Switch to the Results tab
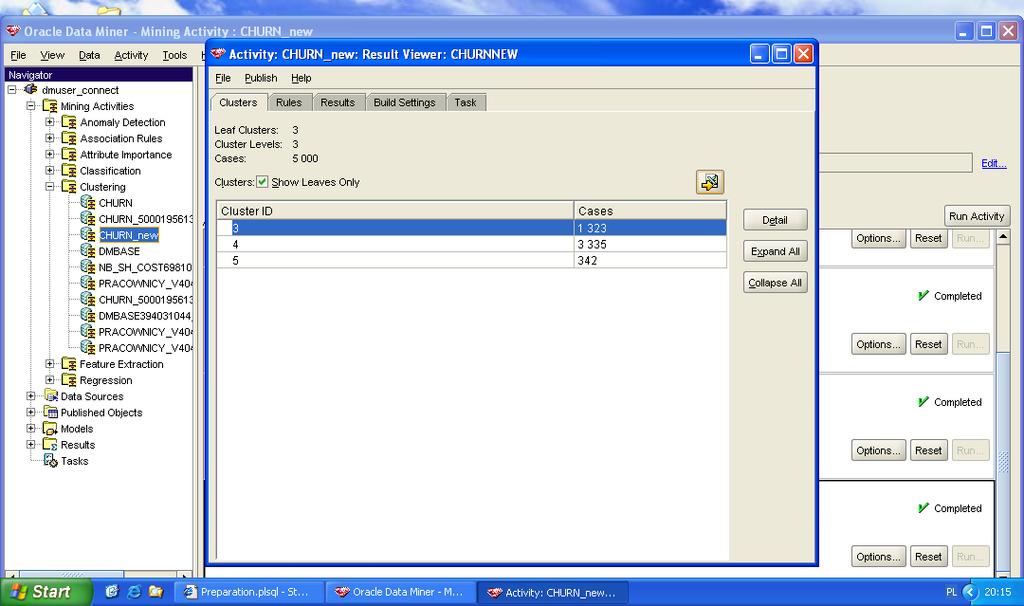The width and height of the screenshot is (1024, 606). [338, 103]
